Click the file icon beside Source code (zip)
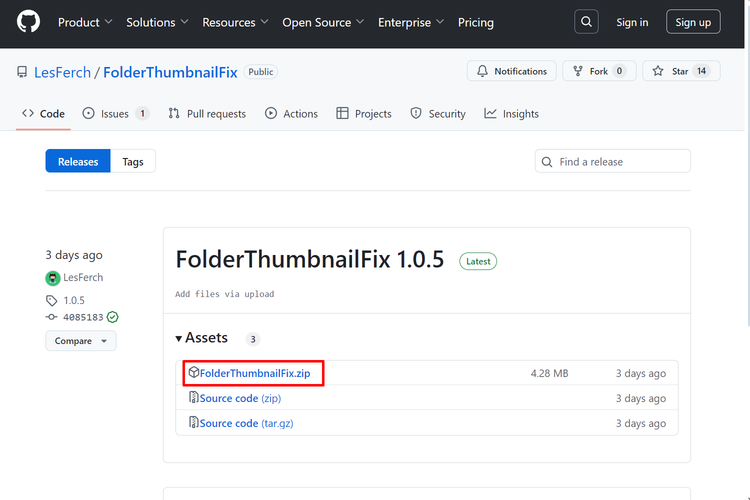750x500 pixels. (193, 397)
